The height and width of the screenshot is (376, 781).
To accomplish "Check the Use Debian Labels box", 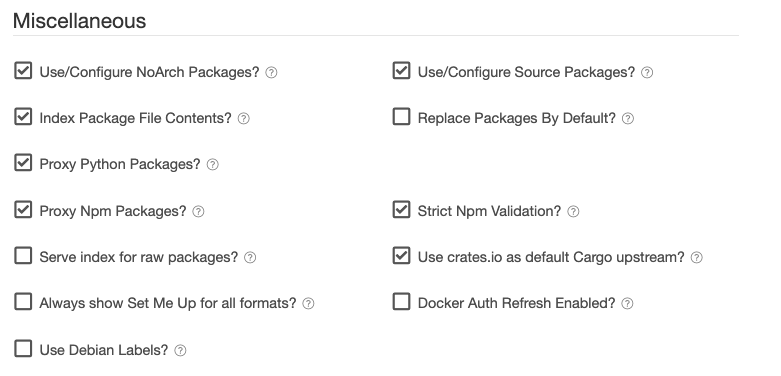I will click(23, 349).
